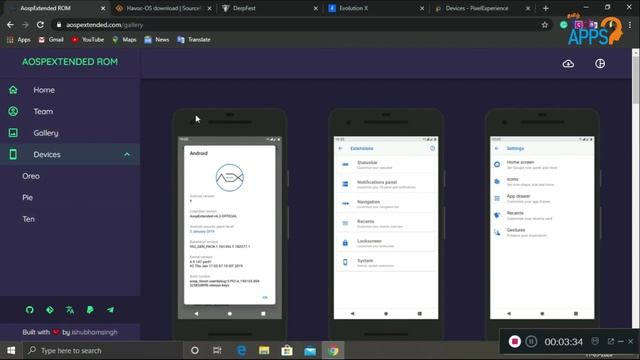Close the AospExtended ROM tab
Viewport: 640px width, 360px height.
(x=103, y=8)
